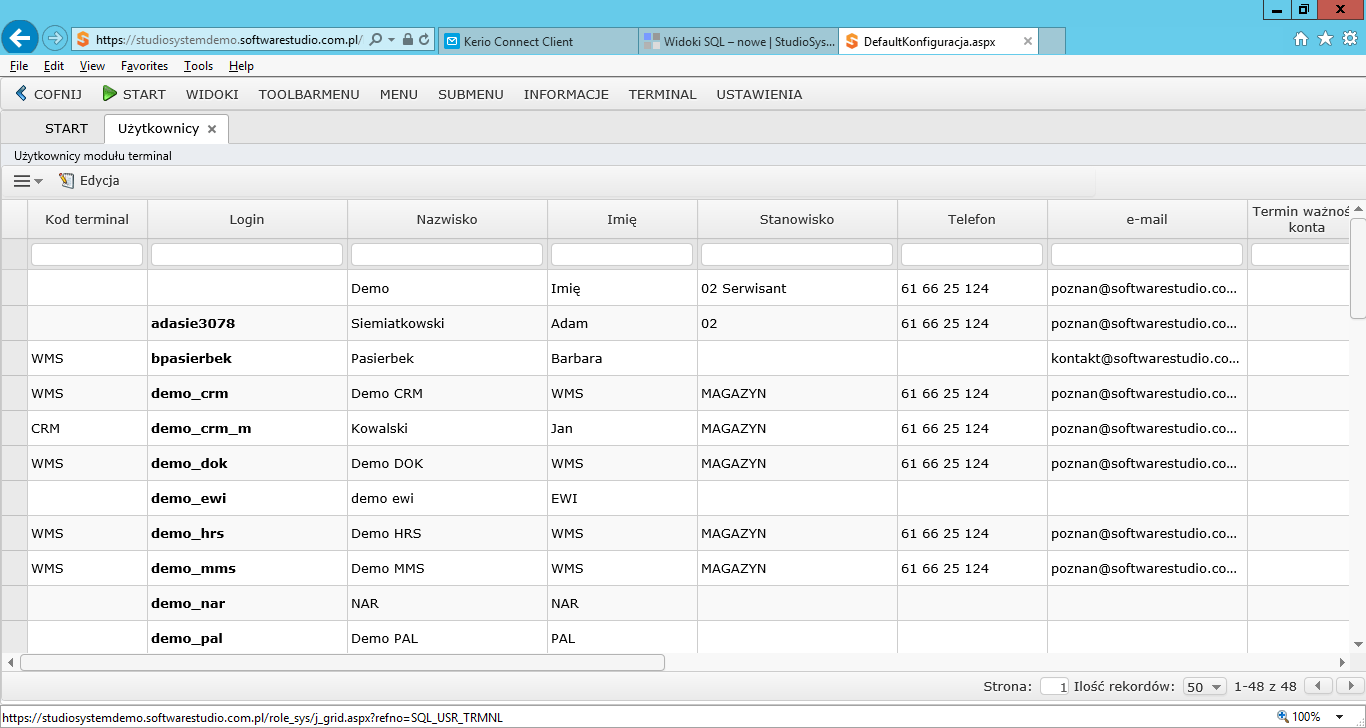Viewport: 1366px width, 728px height.
Task: Click the refresh icon in address bar
Action: (x=425, y=40)
